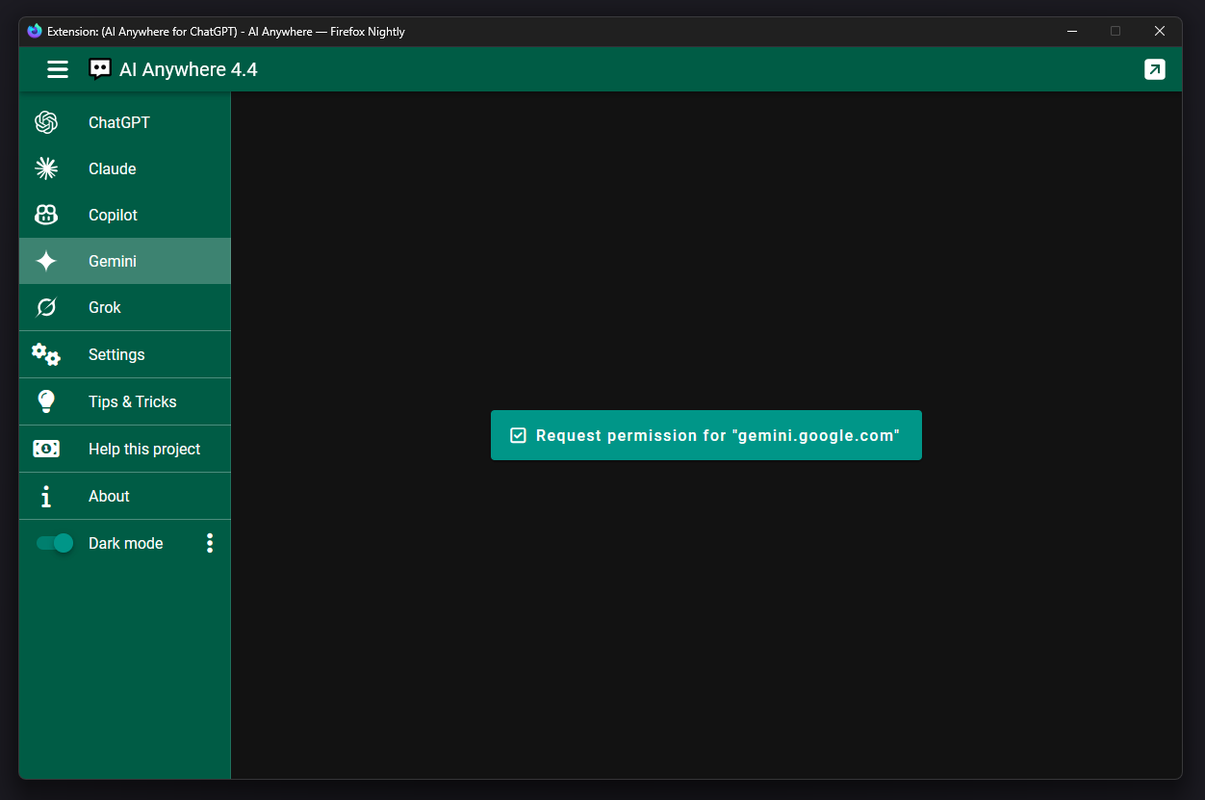Click the Firefox Nightly icon in title bar
1205x800 pixels.
35,31
